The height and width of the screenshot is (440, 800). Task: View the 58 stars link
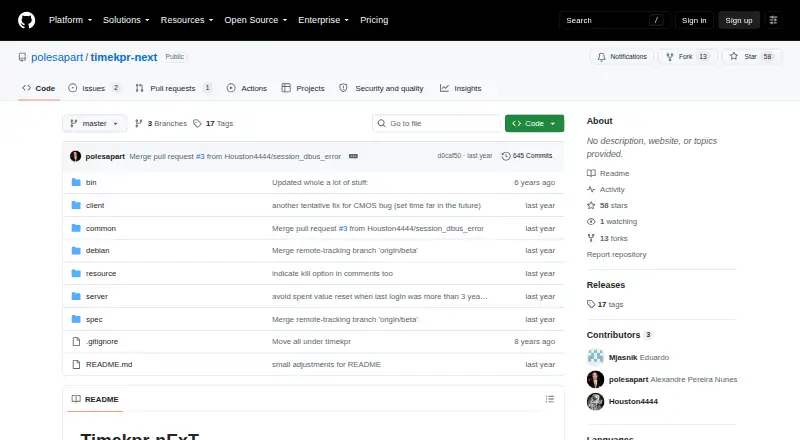[607, 205]
